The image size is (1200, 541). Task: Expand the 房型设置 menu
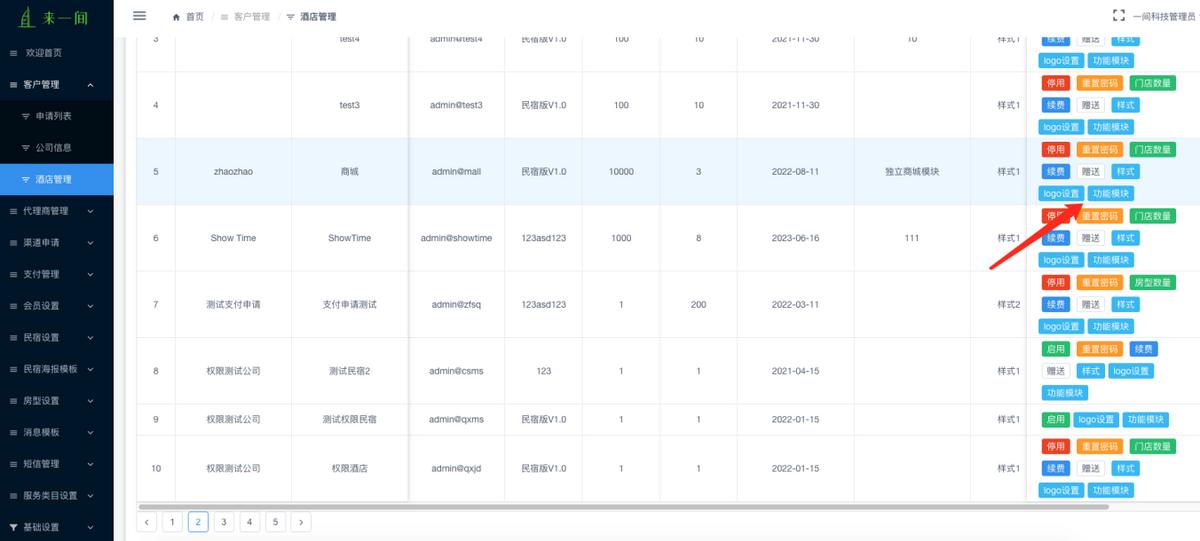(57, 401)
